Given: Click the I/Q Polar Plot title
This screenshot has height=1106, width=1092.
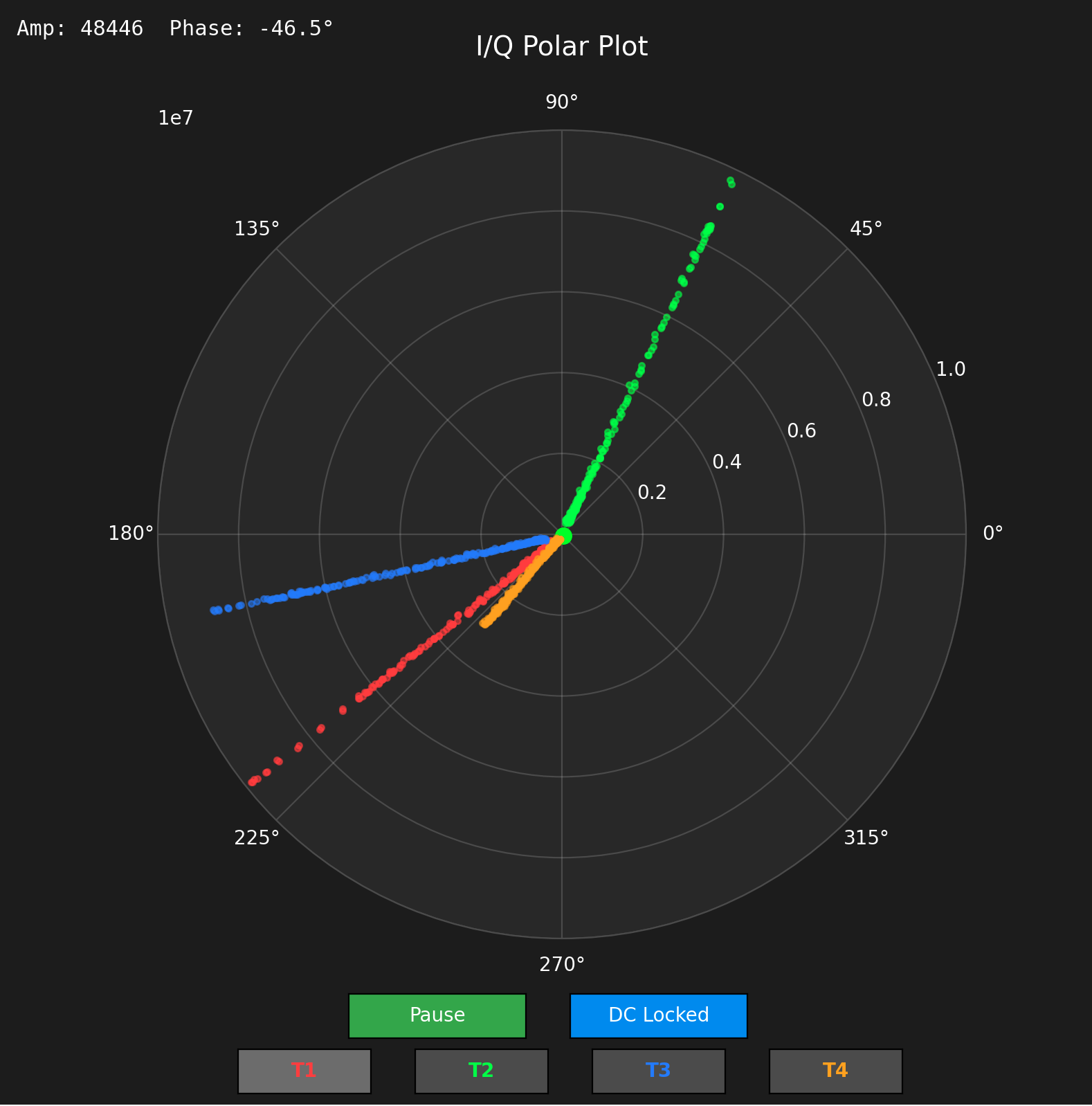Looking at the screenshot, I should [x=562, y=46].
